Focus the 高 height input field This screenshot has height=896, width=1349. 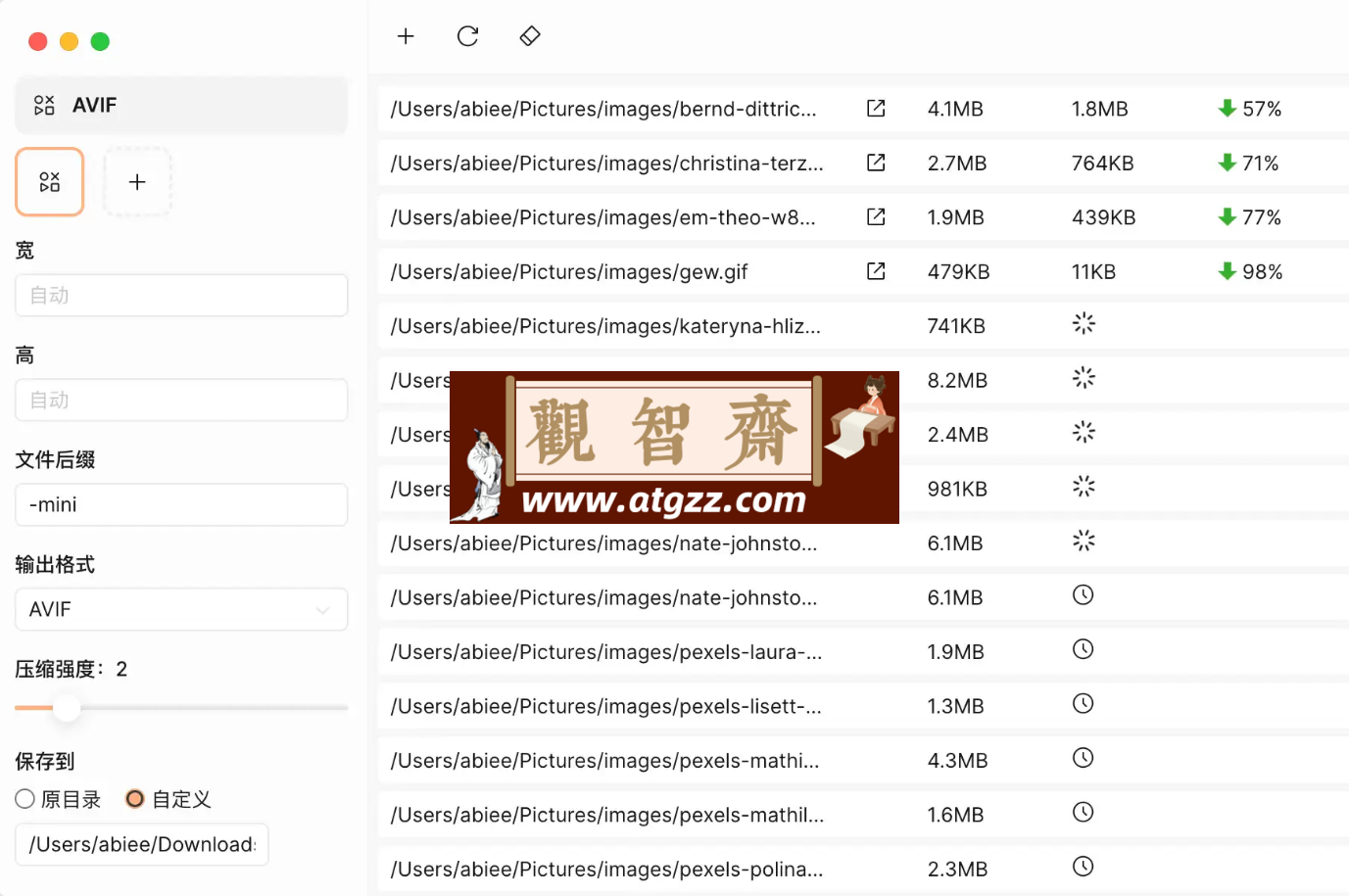pyautogui.click(x=181, y=400)
